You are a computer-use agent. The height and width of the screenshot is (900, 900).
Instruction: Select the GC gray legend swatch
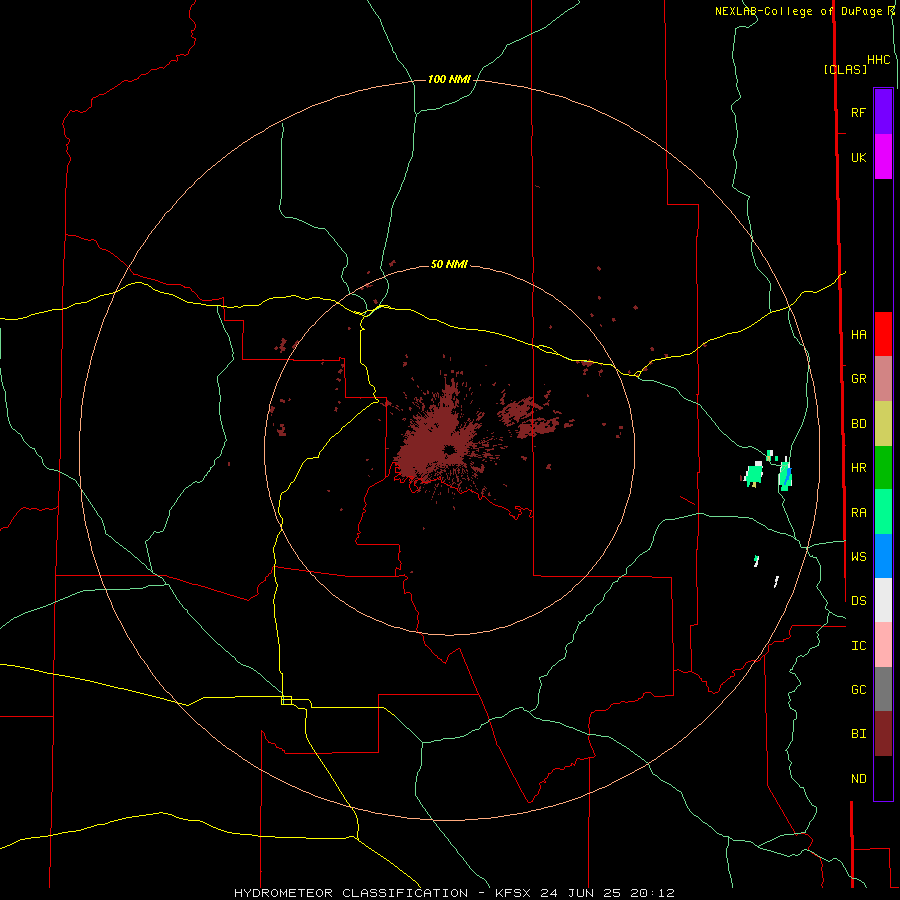click(883, 689)
